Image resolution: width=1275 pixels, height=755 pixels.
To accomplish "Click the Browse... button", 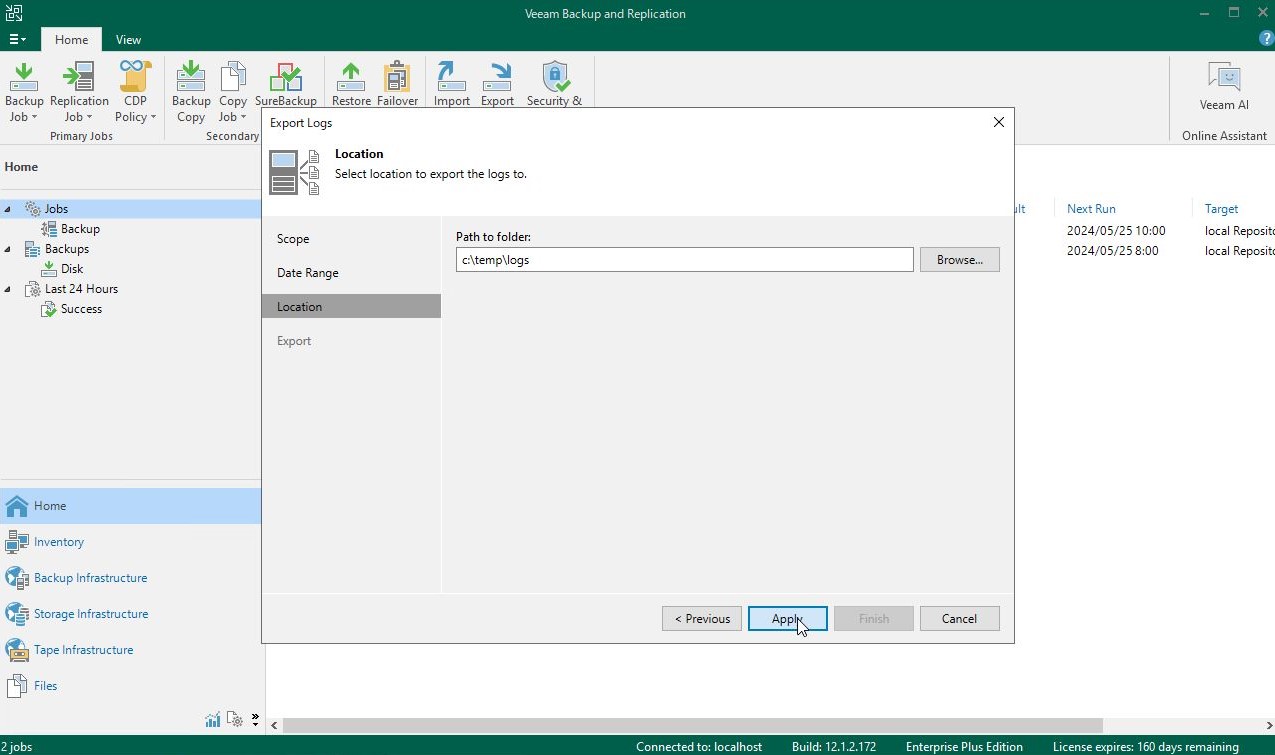I will (960, 260).
